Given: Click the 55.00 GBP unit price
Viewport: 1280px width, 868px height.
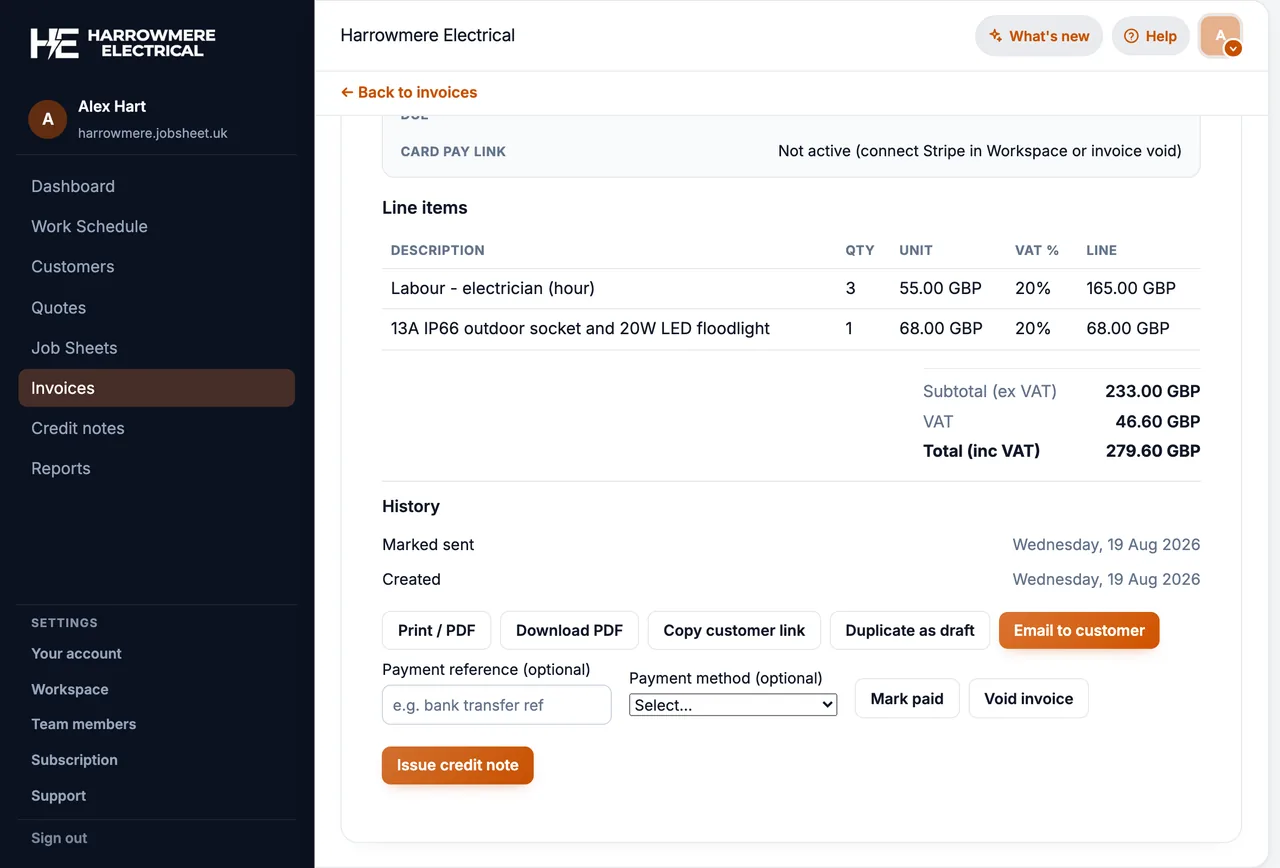Looking at the screenshot, I should point(940,288).
